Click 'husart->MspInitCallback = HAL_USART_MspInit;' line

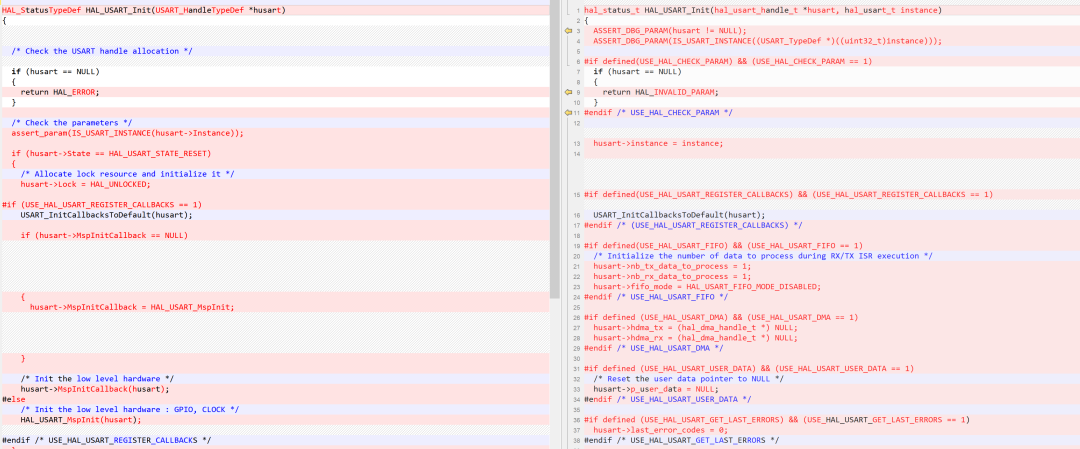(132, 307)
